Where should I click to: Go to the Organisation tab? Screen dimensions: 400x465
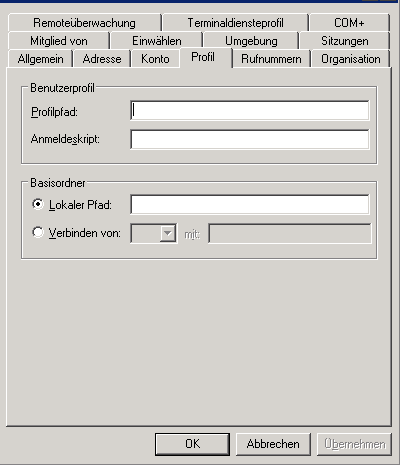350,59
